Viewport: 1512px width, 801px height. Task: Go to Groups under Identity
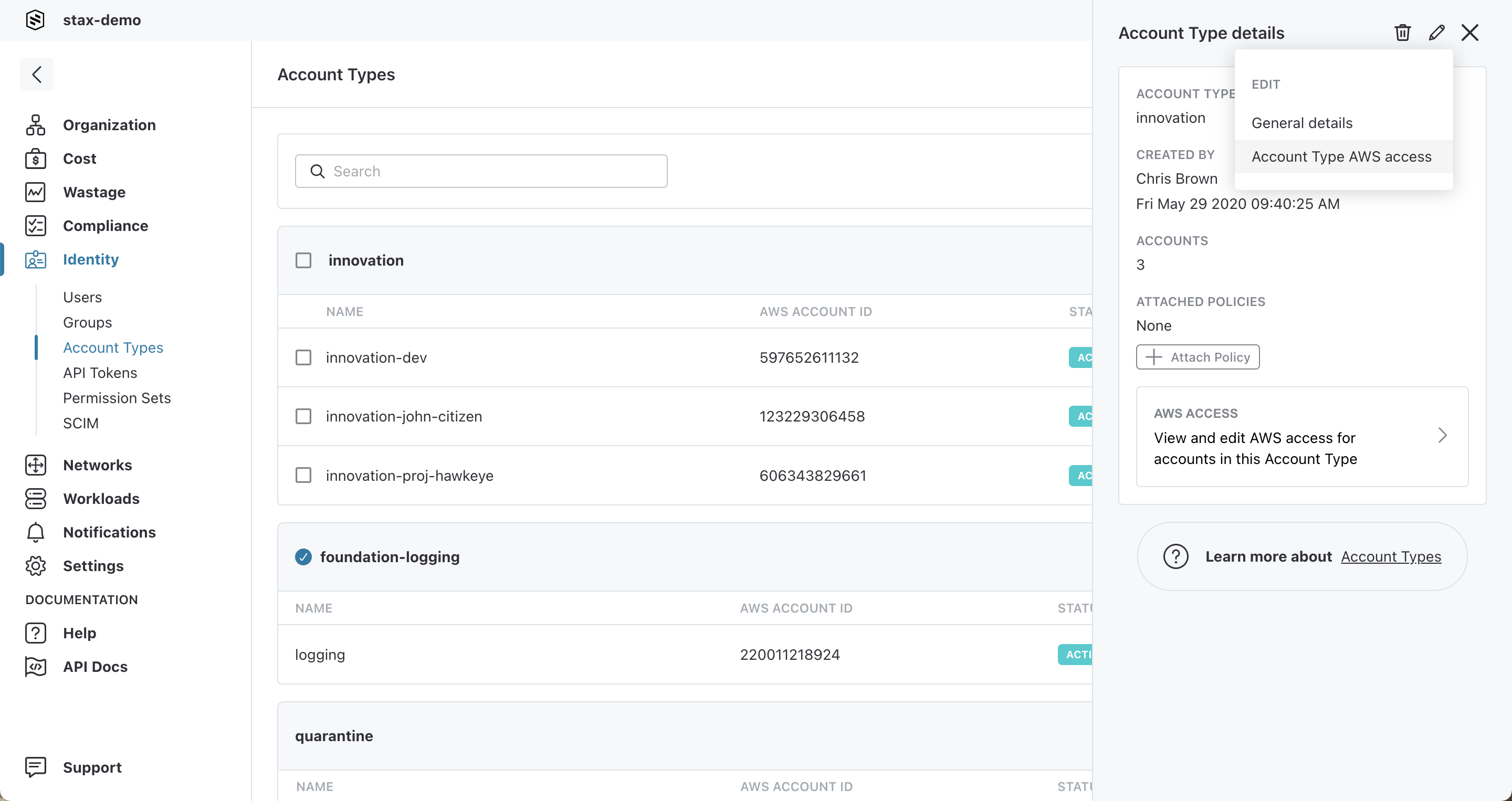pos(88,323)
